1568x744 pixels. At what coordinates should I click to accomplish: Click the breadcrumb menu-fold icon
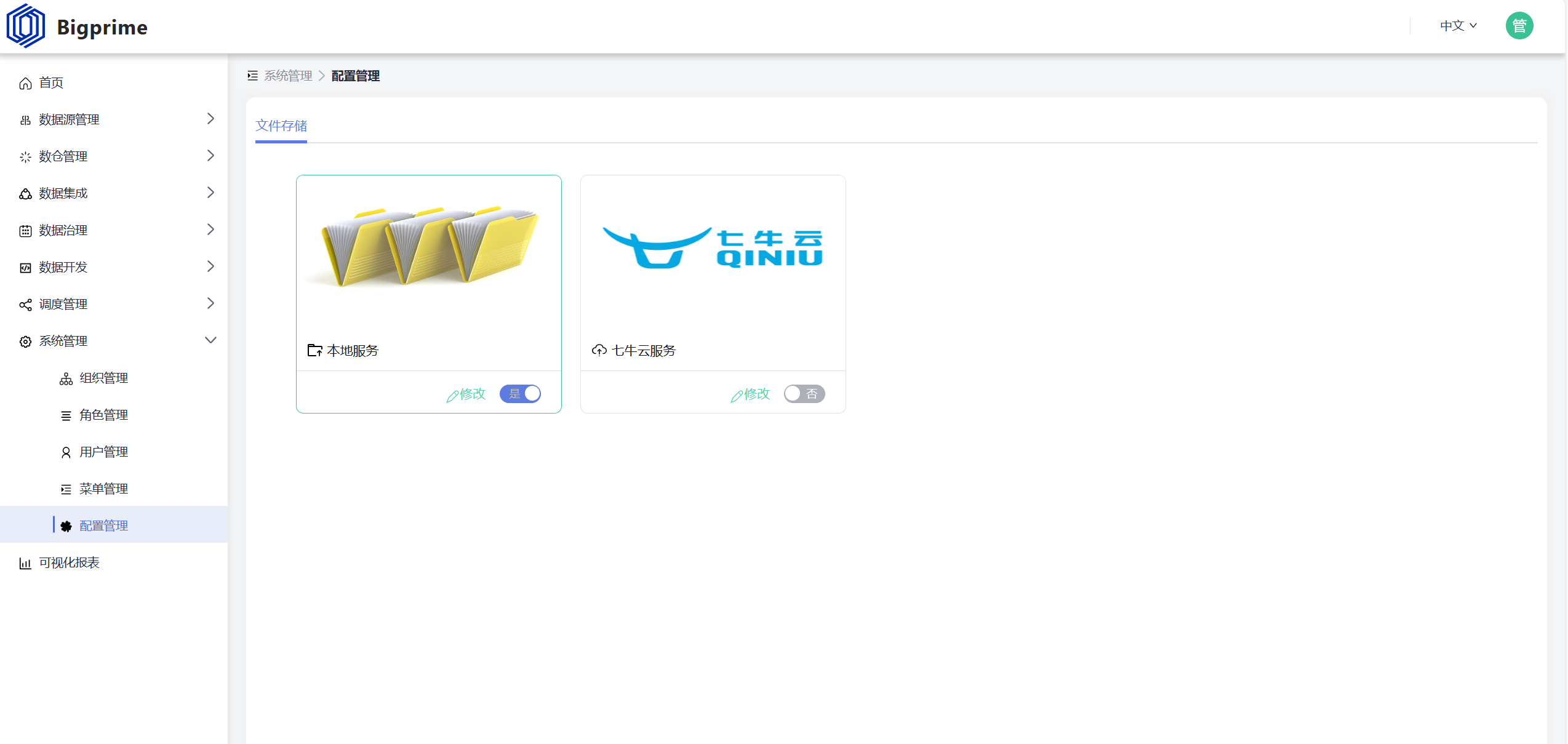252,76
